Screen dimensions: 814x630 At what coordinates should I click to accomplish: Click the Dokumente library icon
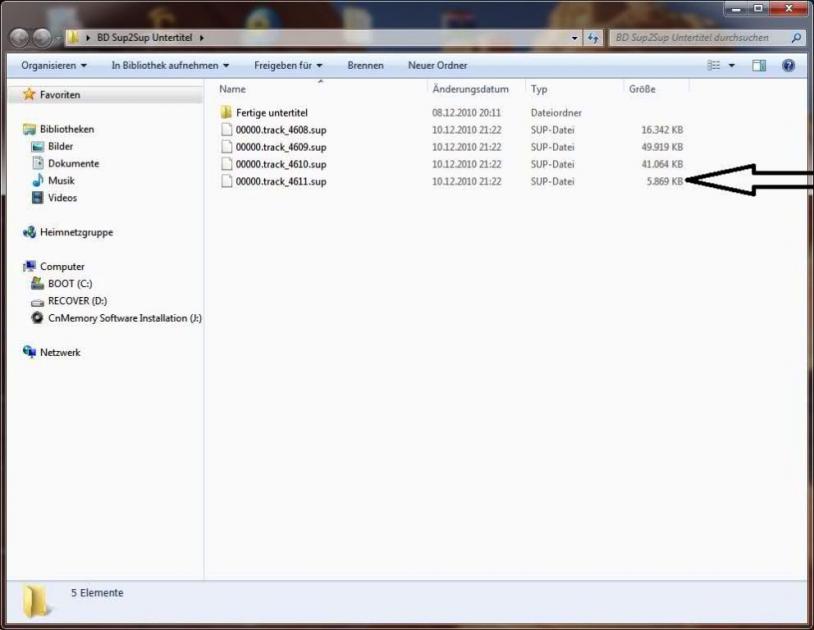37,163
